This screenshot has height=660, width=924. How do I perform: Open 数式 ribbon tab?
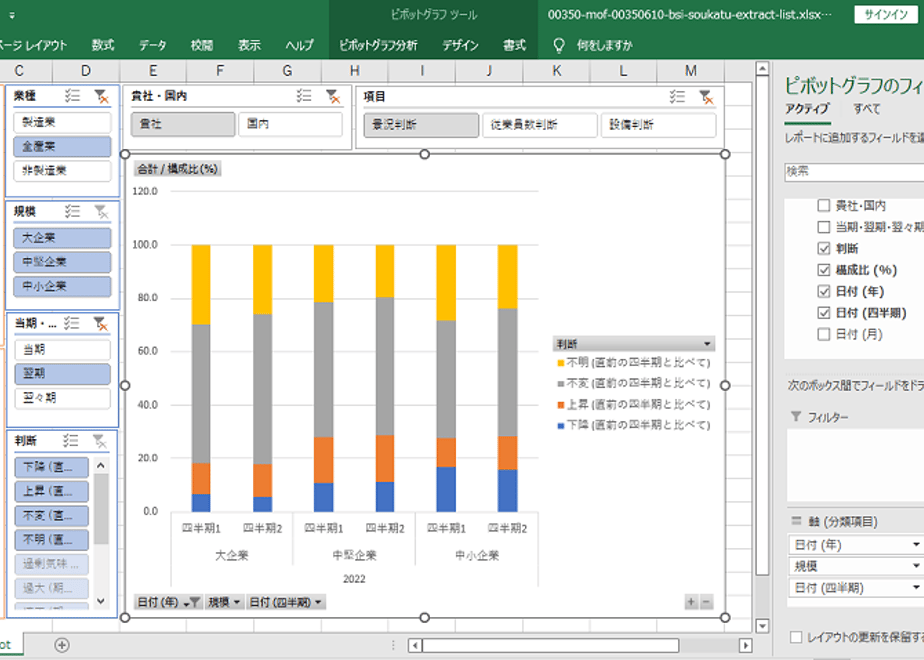(x=103, y=45)
